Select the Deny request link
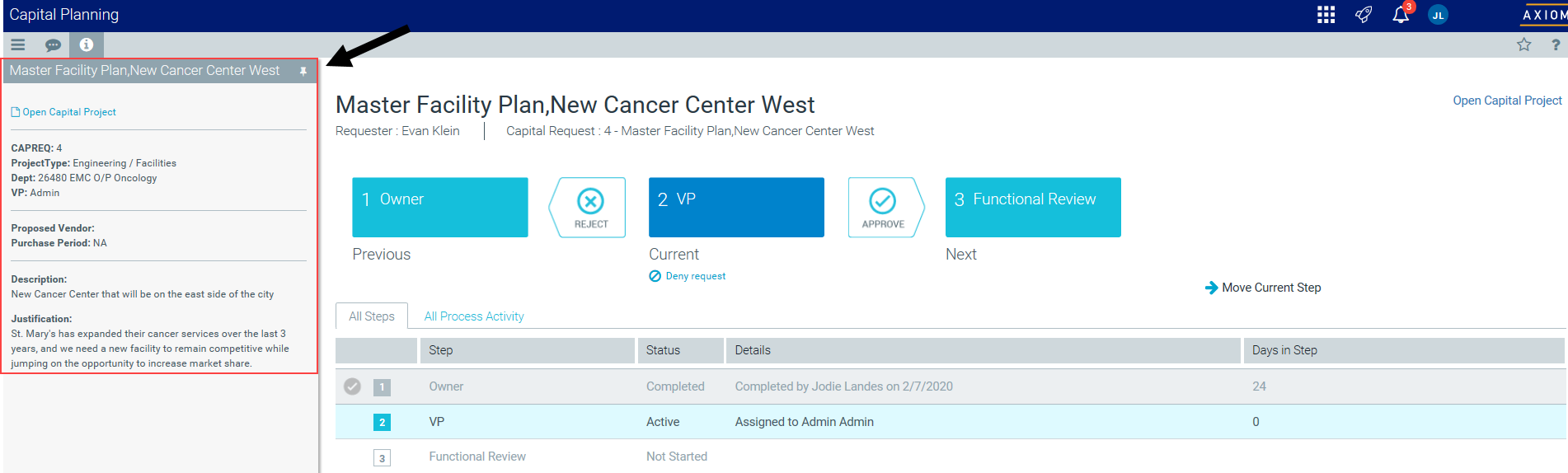The width and height of the screenshot is (1568, 473). coord(695,276)
